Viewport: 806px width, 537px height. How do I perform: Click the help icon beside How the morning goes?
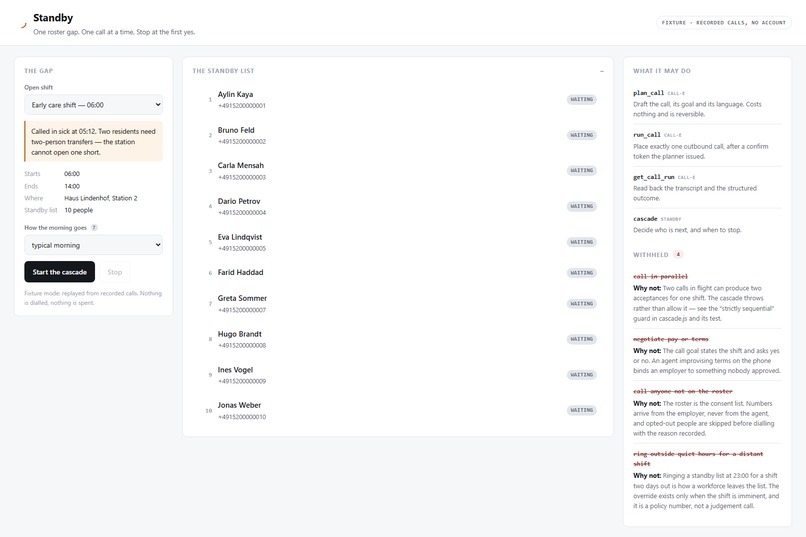(x=94, y=228)
